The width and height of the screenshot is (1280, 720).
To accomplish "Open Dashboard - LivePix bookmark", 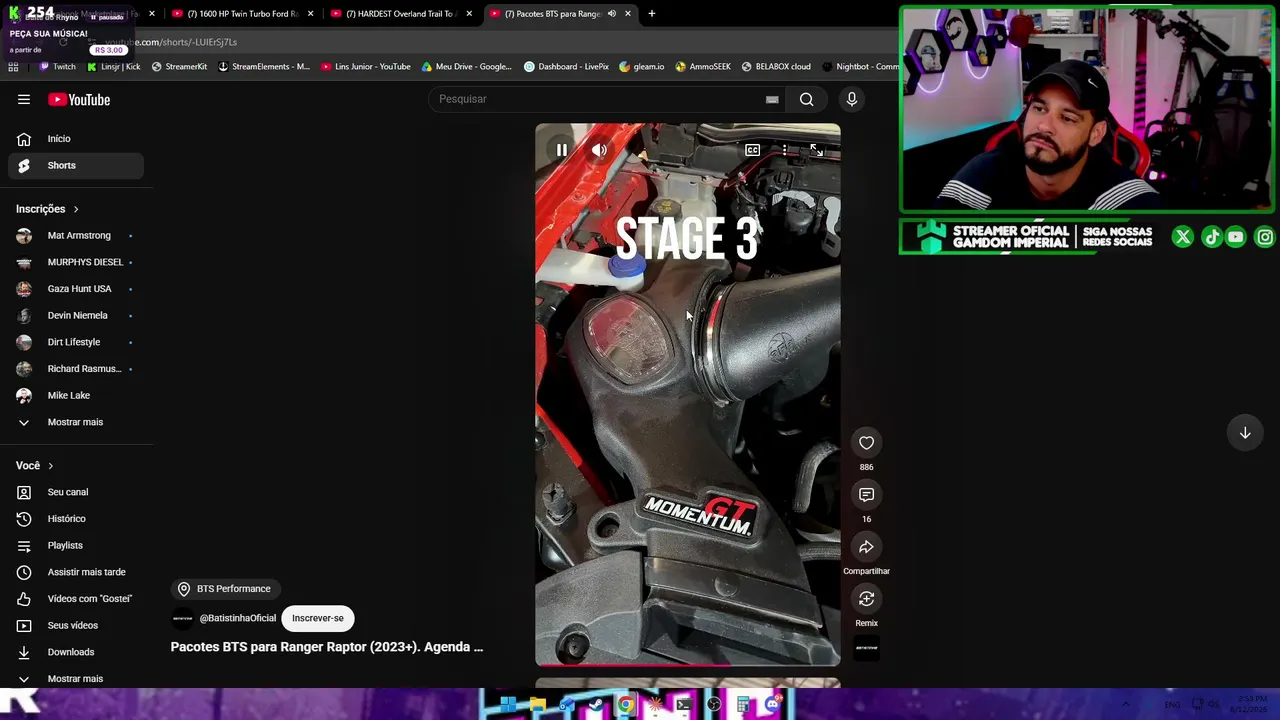I will (566, 67).
